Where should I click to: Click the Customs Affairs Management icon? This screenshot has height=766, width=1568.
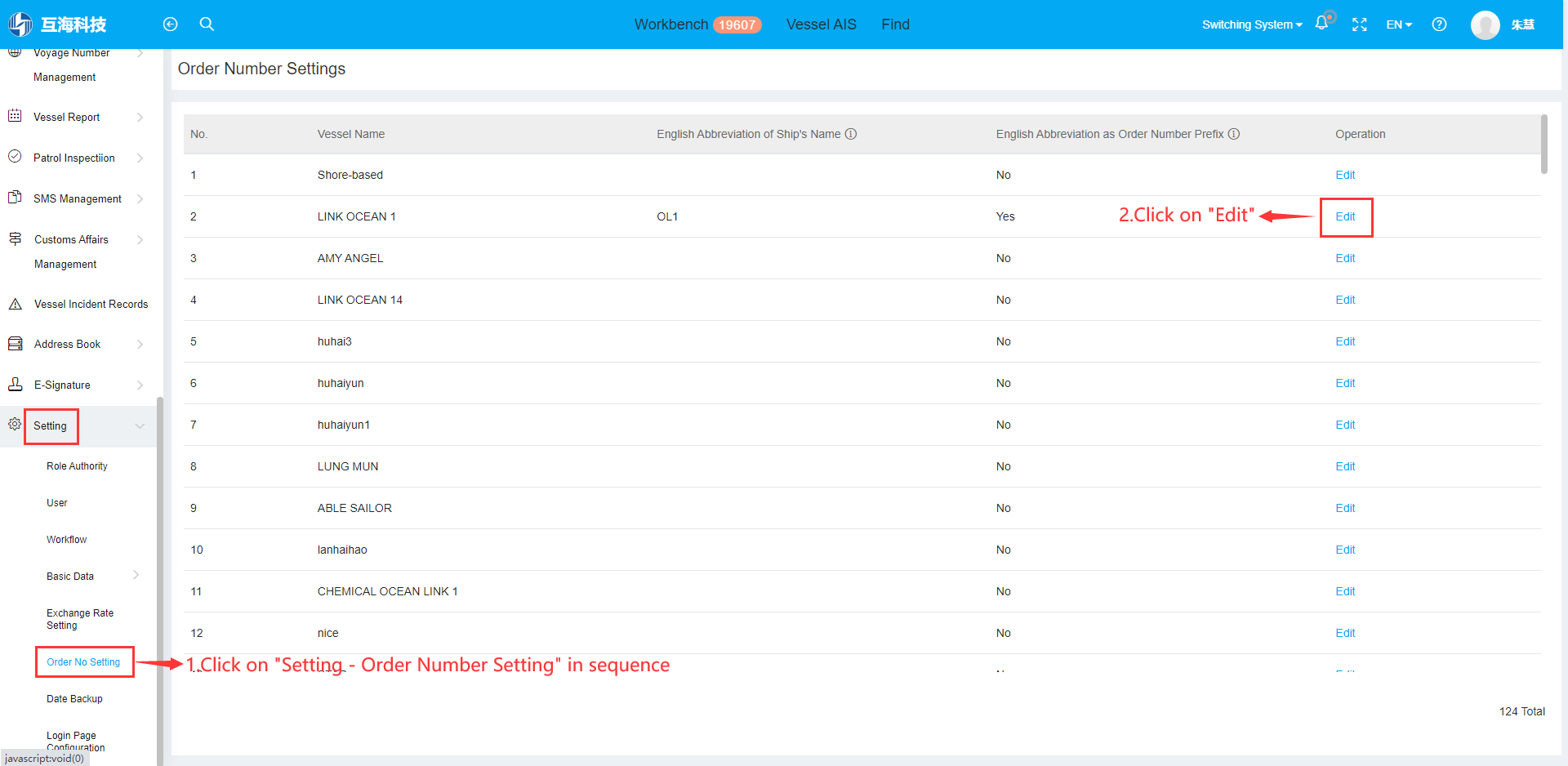pyautogui.click(x=15, y=238)
